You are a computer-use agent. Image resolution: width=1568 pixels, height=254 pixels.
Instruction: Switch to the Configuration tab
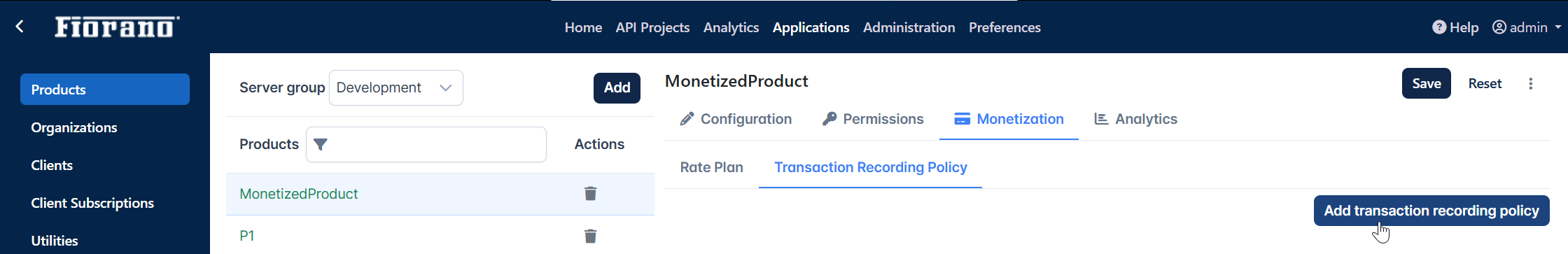click(x=736, y=119)
